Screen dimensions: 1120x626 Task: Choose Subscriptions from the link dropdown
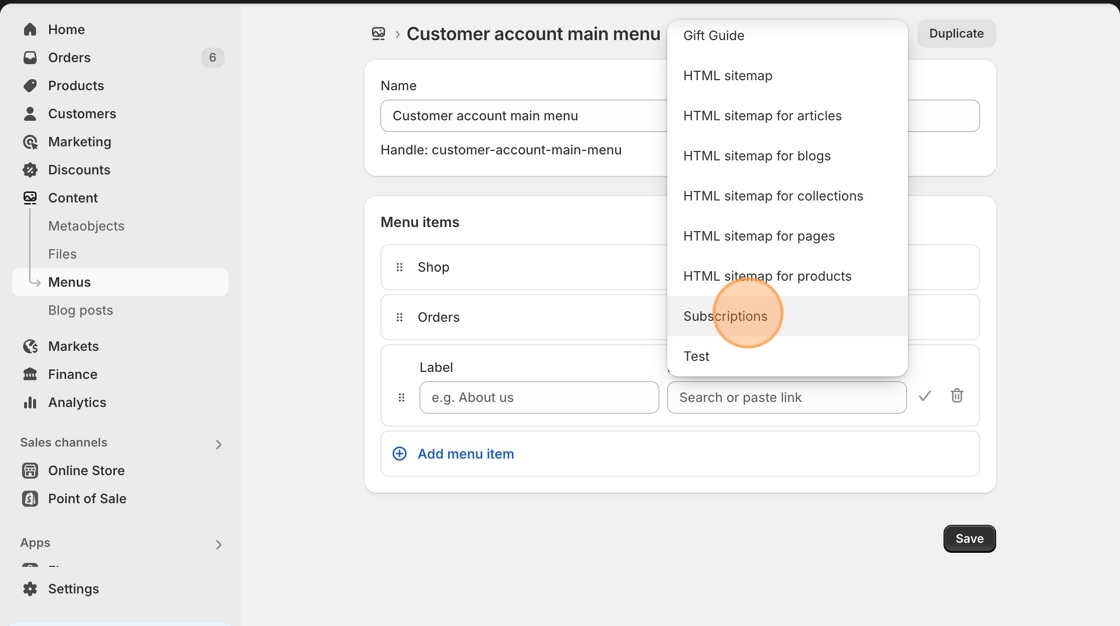tap(725, 316)
